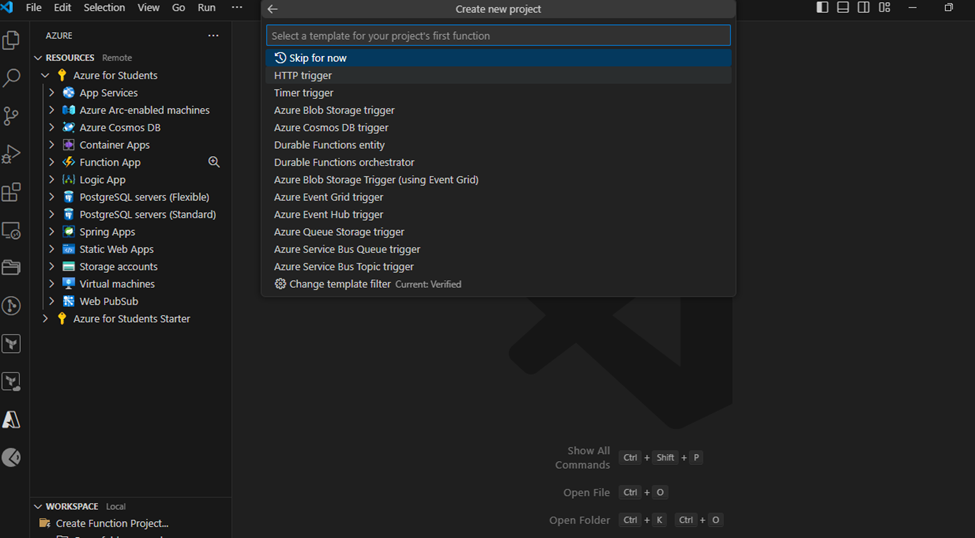
Task: Click the VS Code logo icon
Action: point(7,7)
